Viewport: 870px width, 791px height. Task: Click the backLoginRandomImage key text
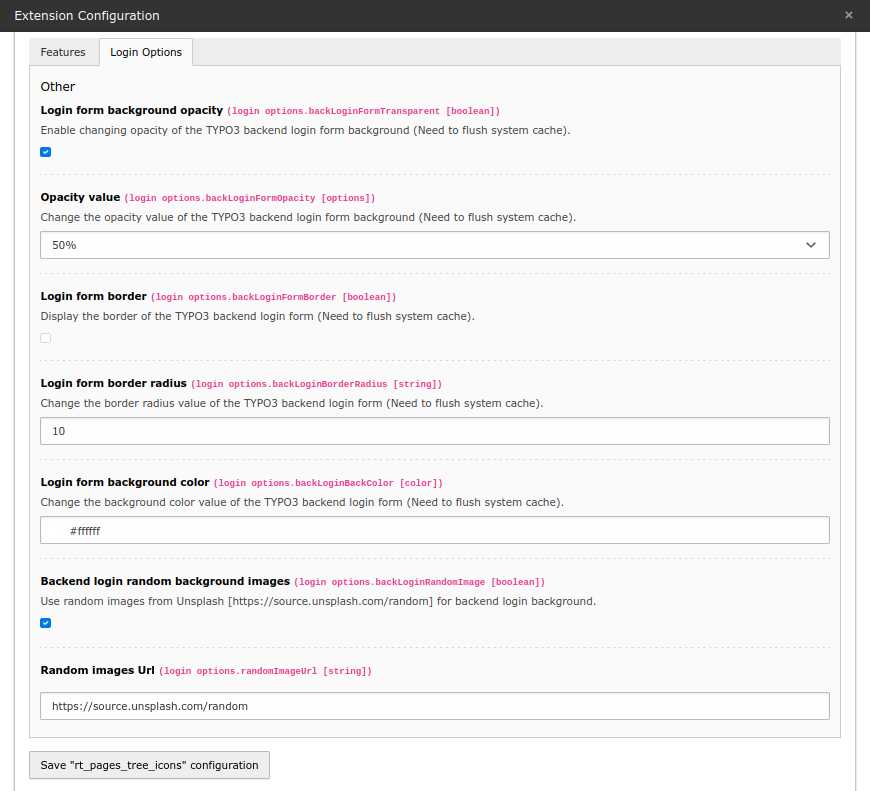click(x=419, y=582)
